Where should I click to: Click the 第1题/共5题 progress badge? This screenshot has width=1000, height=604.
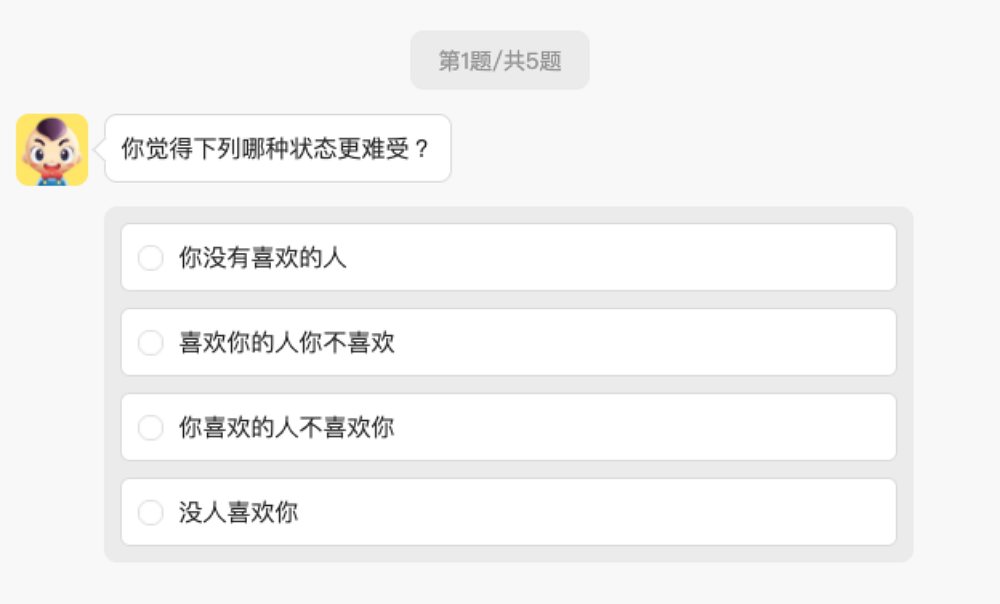pos(499,60)
